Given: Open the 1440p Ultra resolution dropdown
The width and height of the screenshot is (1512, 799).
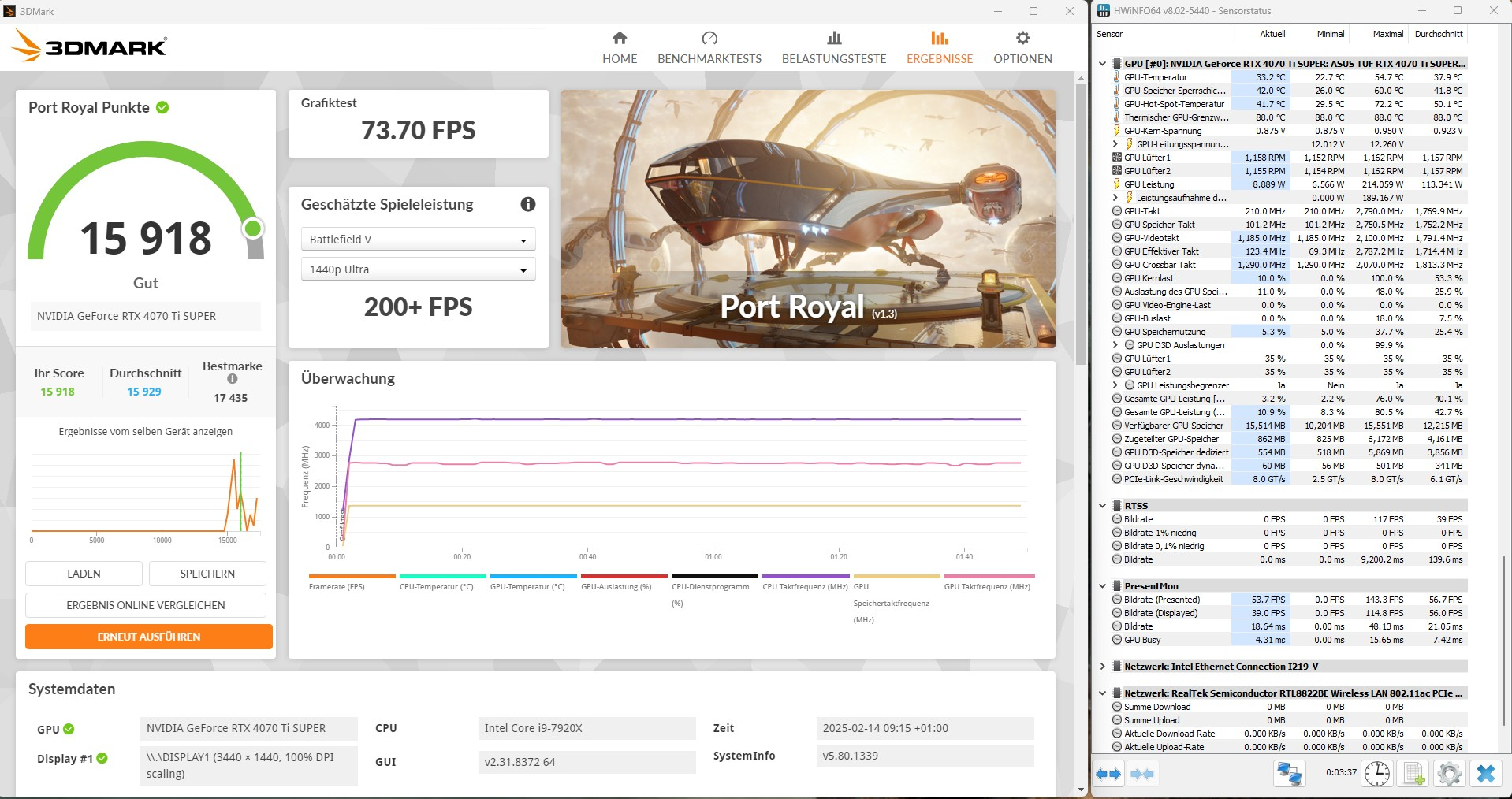Looking at the screenshot, I should click(419, 269).
